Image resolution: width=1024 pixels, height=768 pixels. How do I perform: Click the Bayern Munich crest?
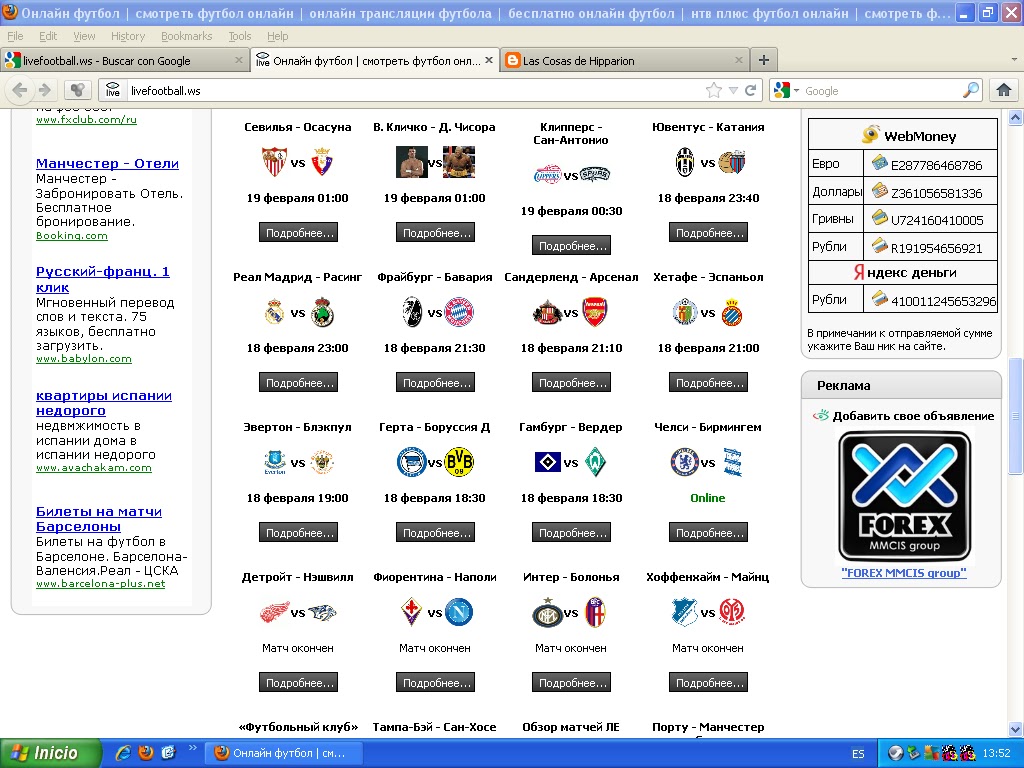click(x=459, y=312)
